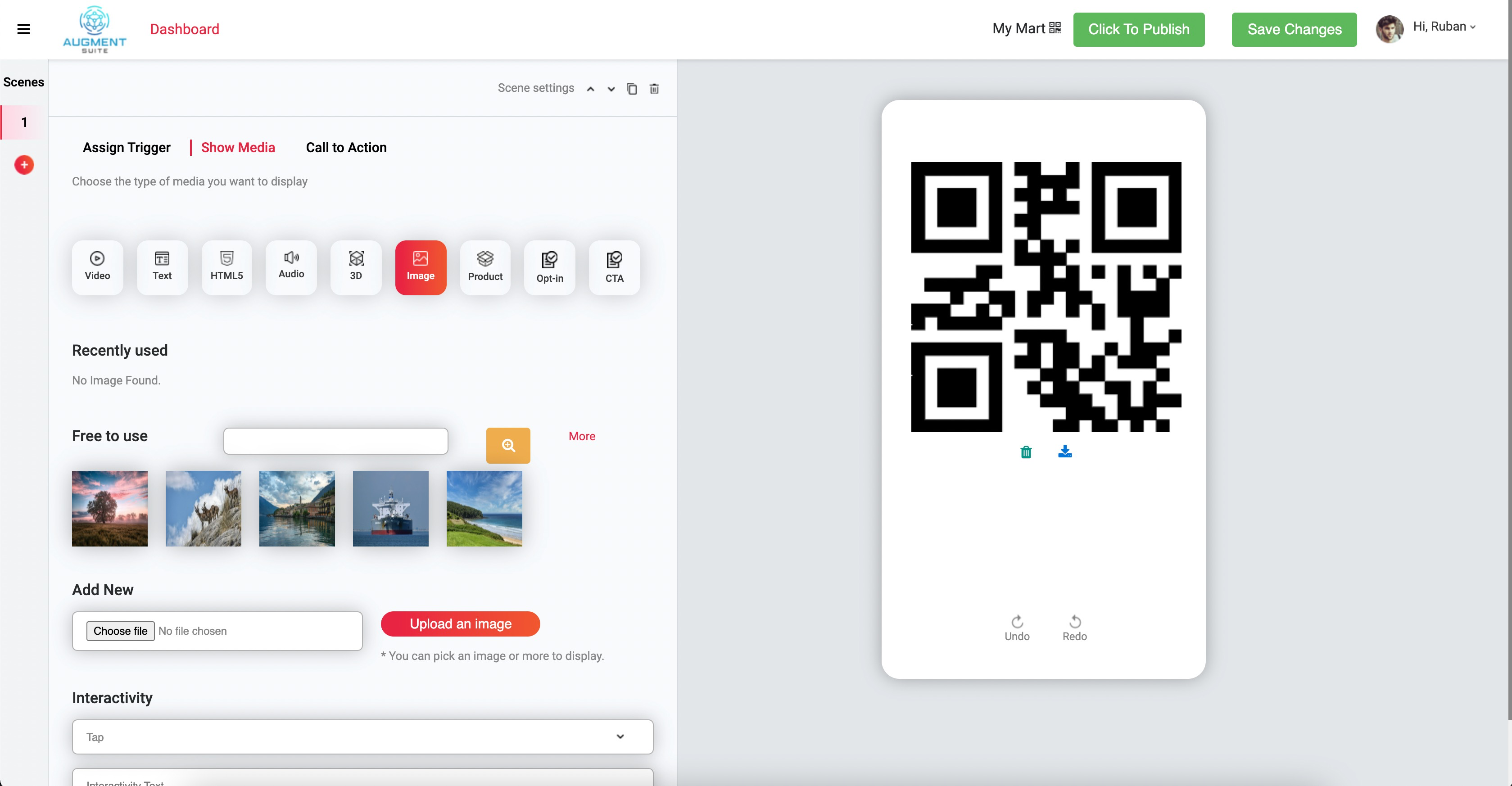1512x786 pixels.
Task: Select the Video media type
Action: pos(97,267)
